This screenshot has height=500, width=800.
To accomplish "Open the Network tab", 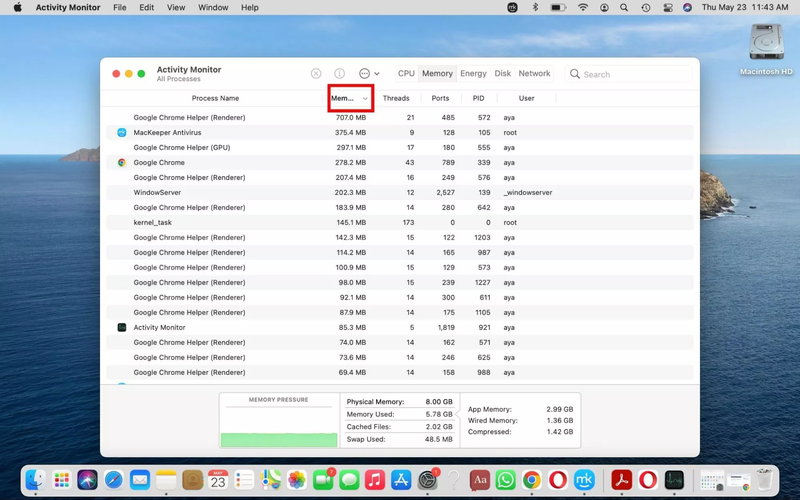I will [x=534, y=73].
